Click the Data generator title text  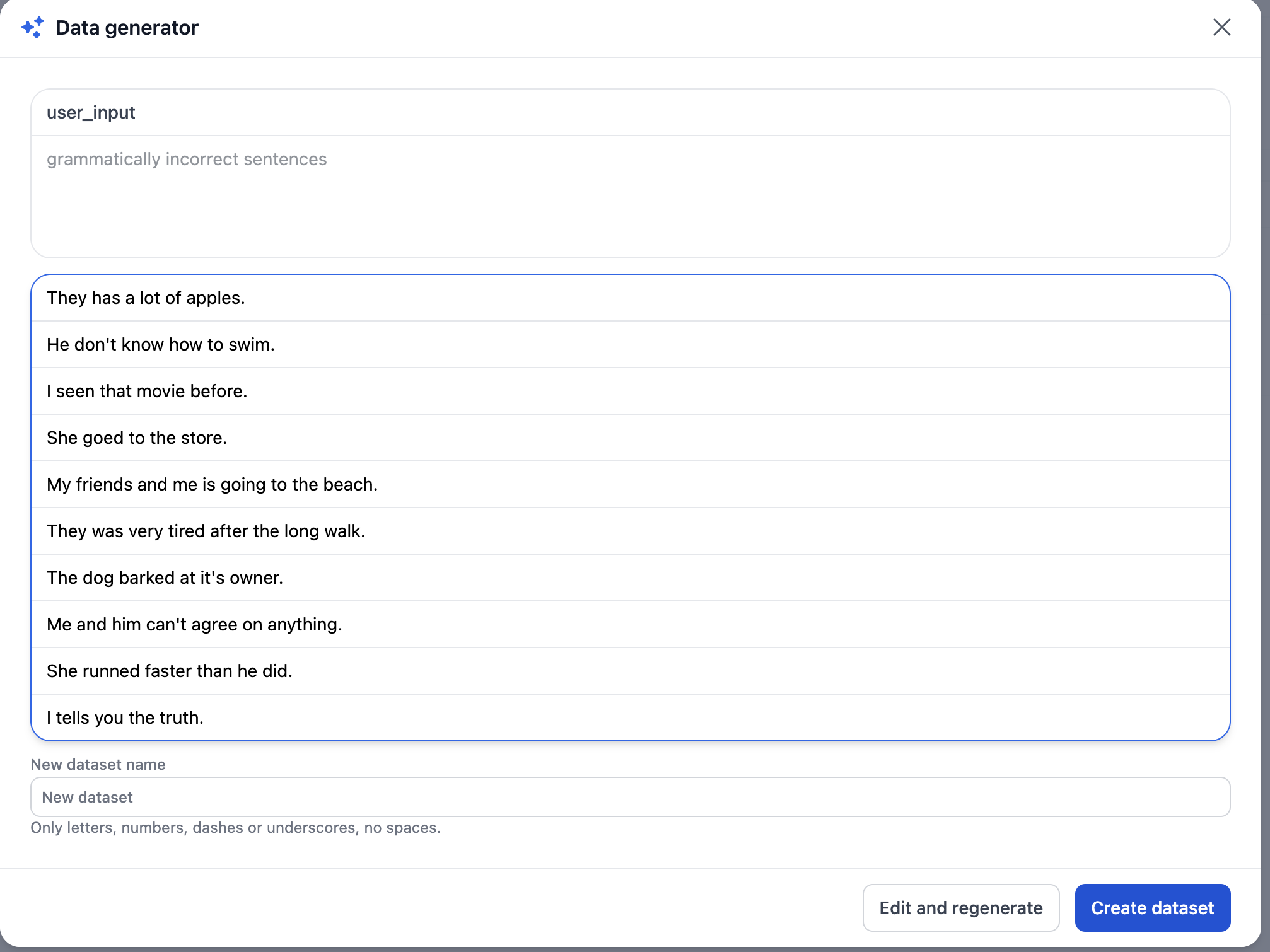click(127, 28)
